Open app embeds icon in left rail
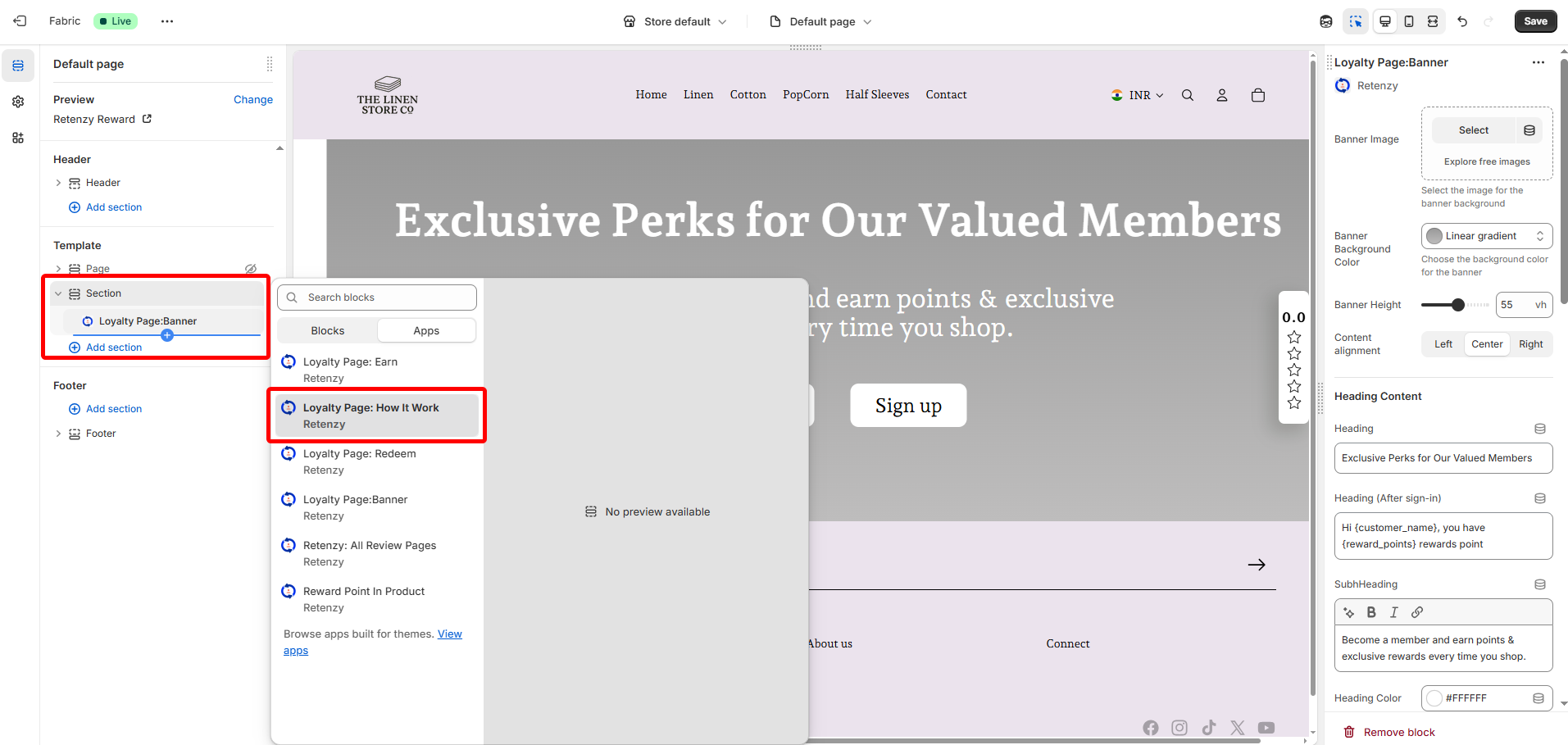Screen dimensions: 1568x745 coord(18,138)
